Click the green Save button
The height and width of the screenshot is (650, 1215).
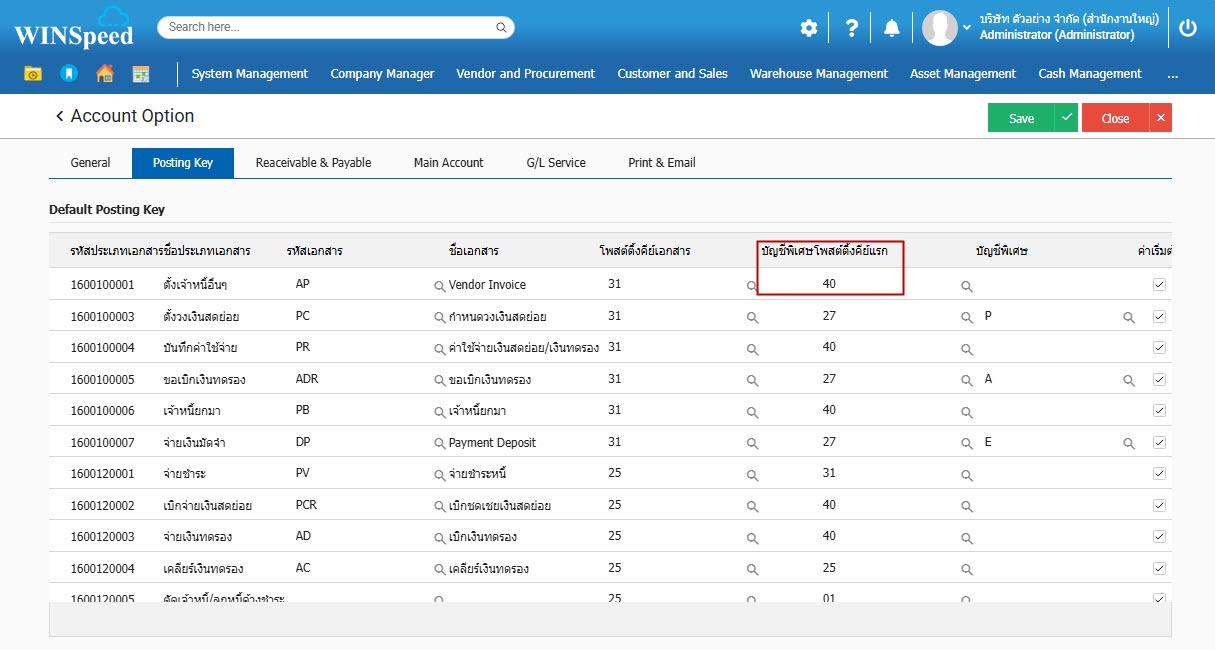click(1021, 118)
